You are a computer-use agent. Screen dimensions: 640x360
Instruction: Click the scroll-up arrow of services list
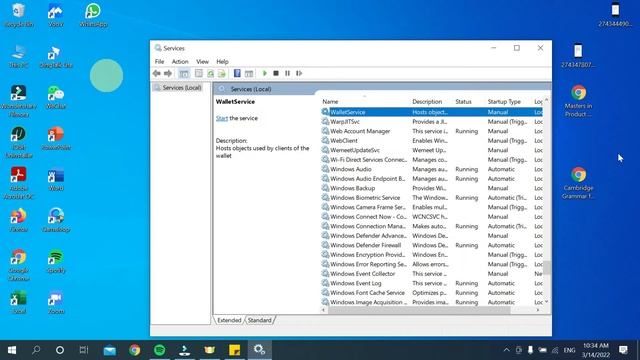click(547, 100)
